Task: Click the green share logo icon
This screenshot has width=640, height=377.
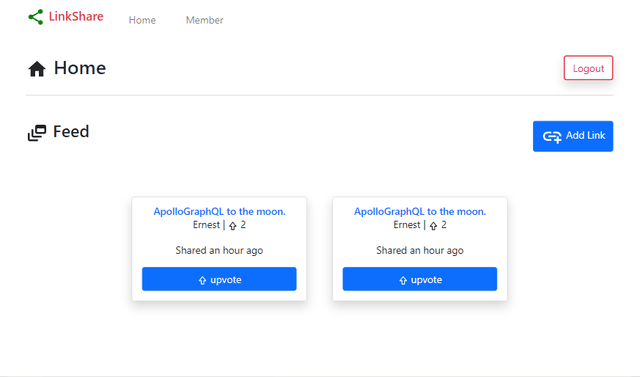Action: pos(36,17)
